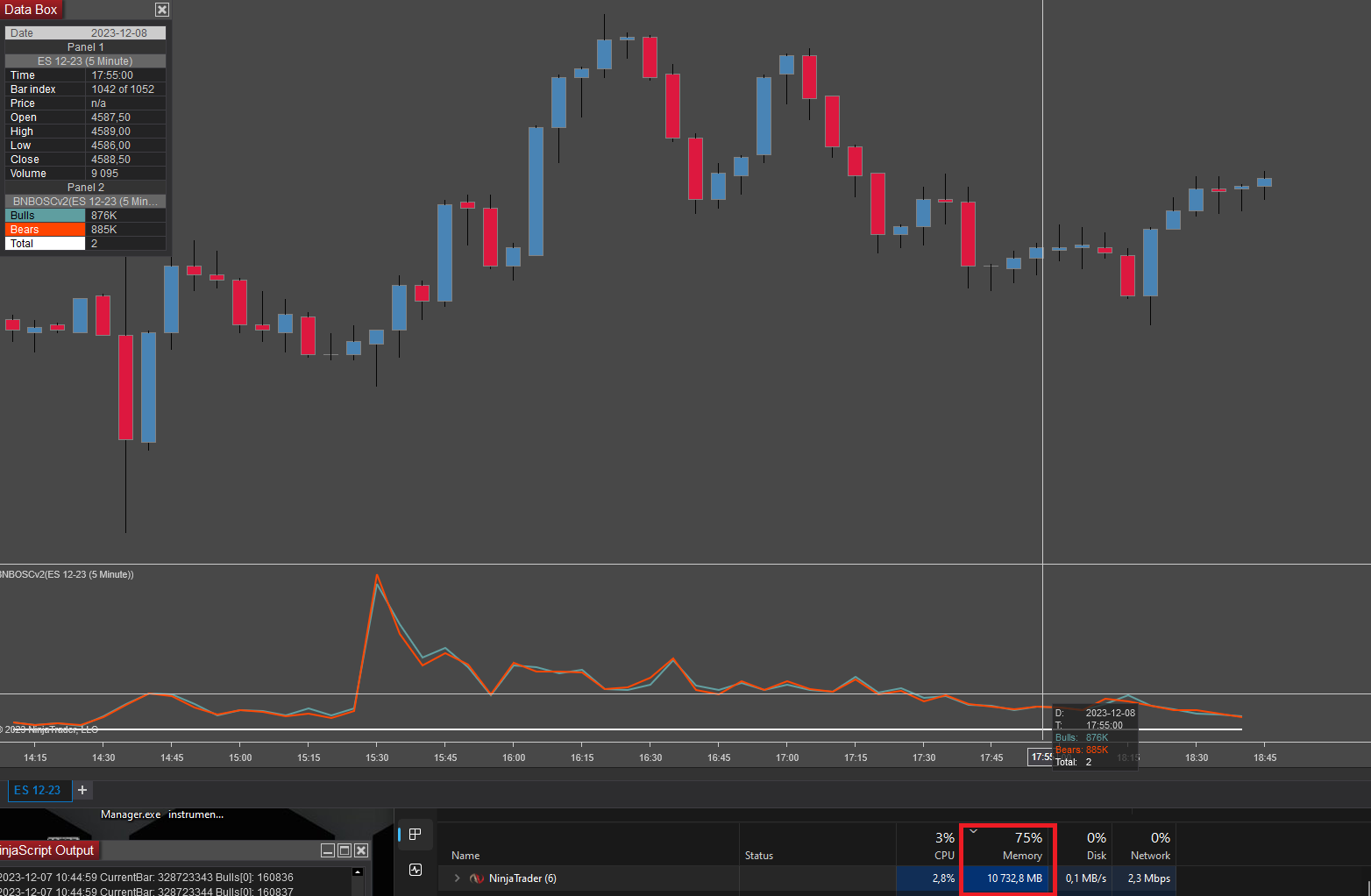The height and width of the screenshot is (896, 1371).
Task: Click the Date value 2023-12-08 in Data Box
Action: pyautogui.click(x=119, y=33)
